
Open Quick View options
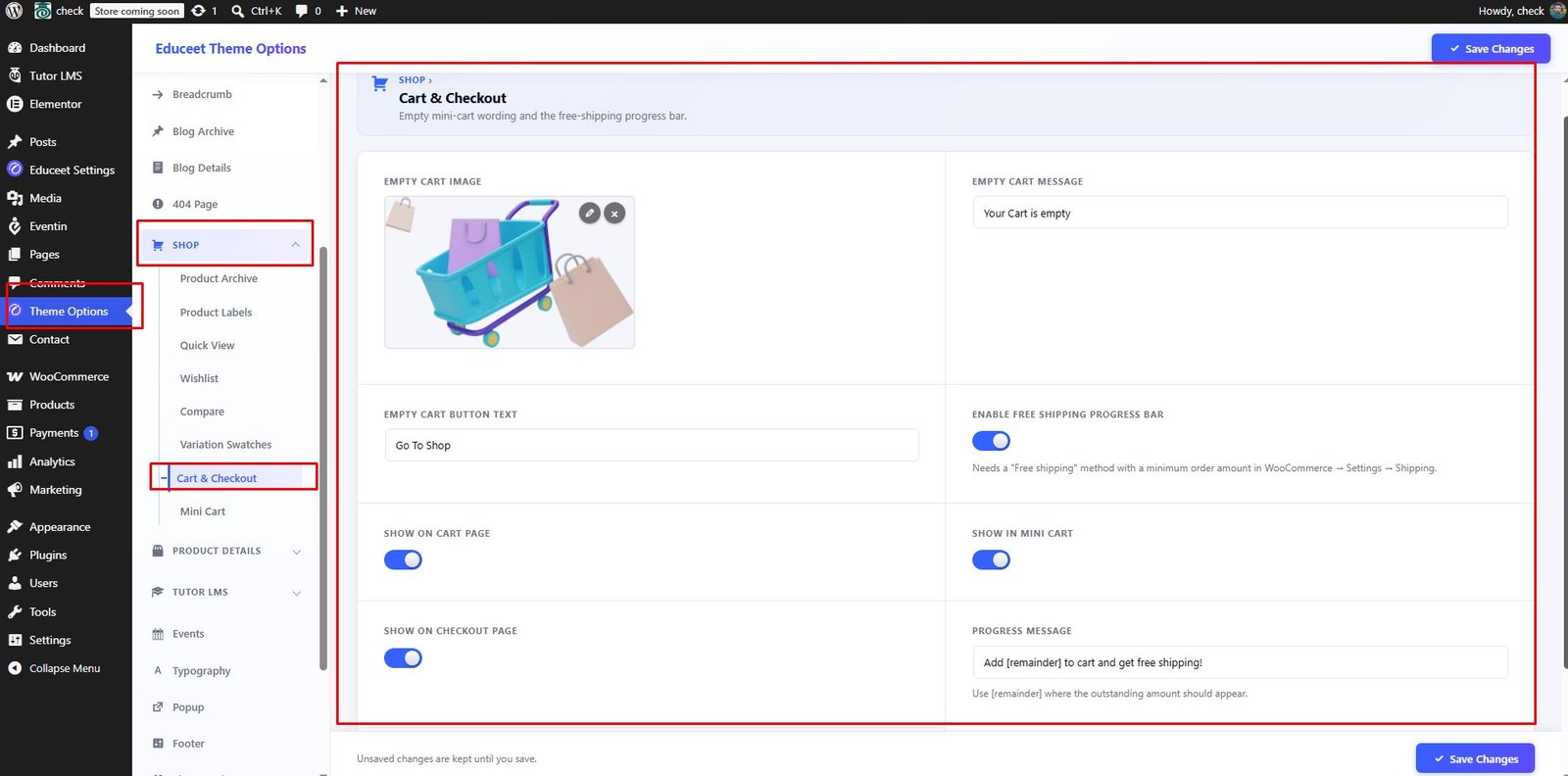pyautogui.click(x=207, y=346)
